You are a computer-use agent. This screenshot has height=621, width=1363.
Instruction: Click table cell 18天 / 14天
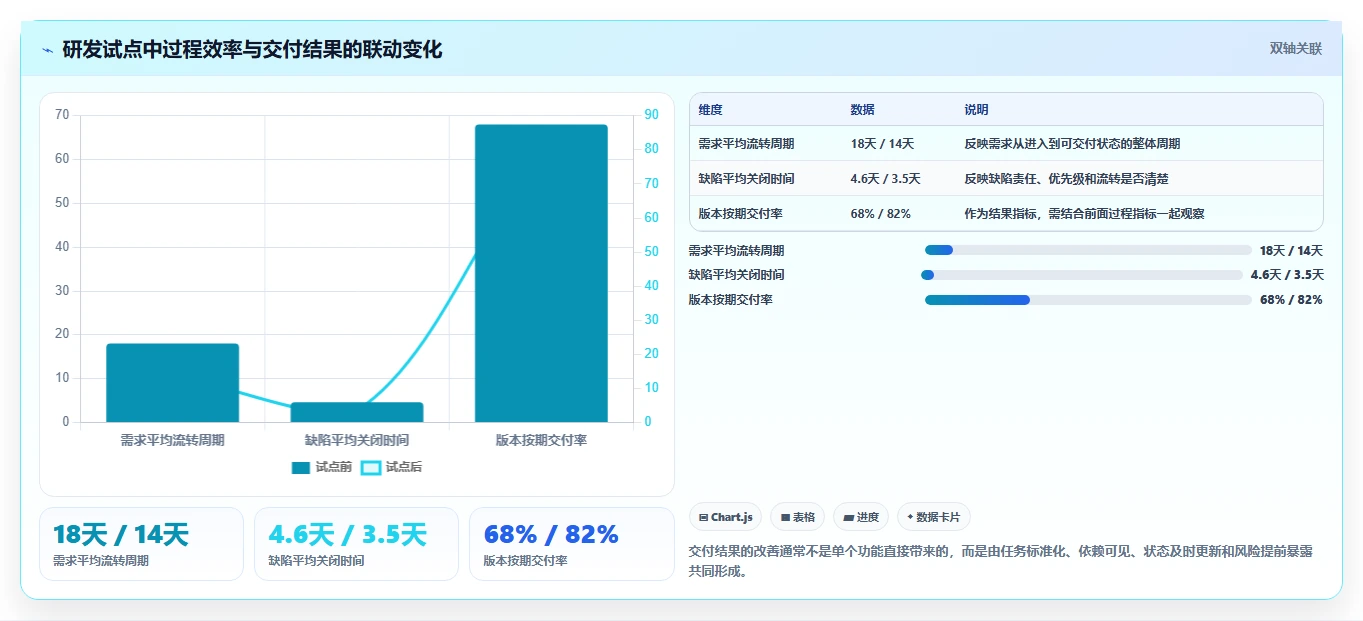(x=882, y=144)
